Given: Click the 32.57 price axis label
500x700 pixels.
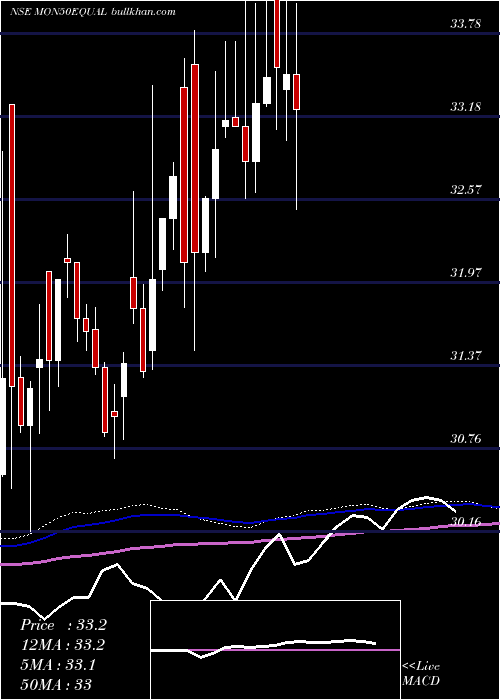Looking at the screenshot, I should tap(465, 190).
